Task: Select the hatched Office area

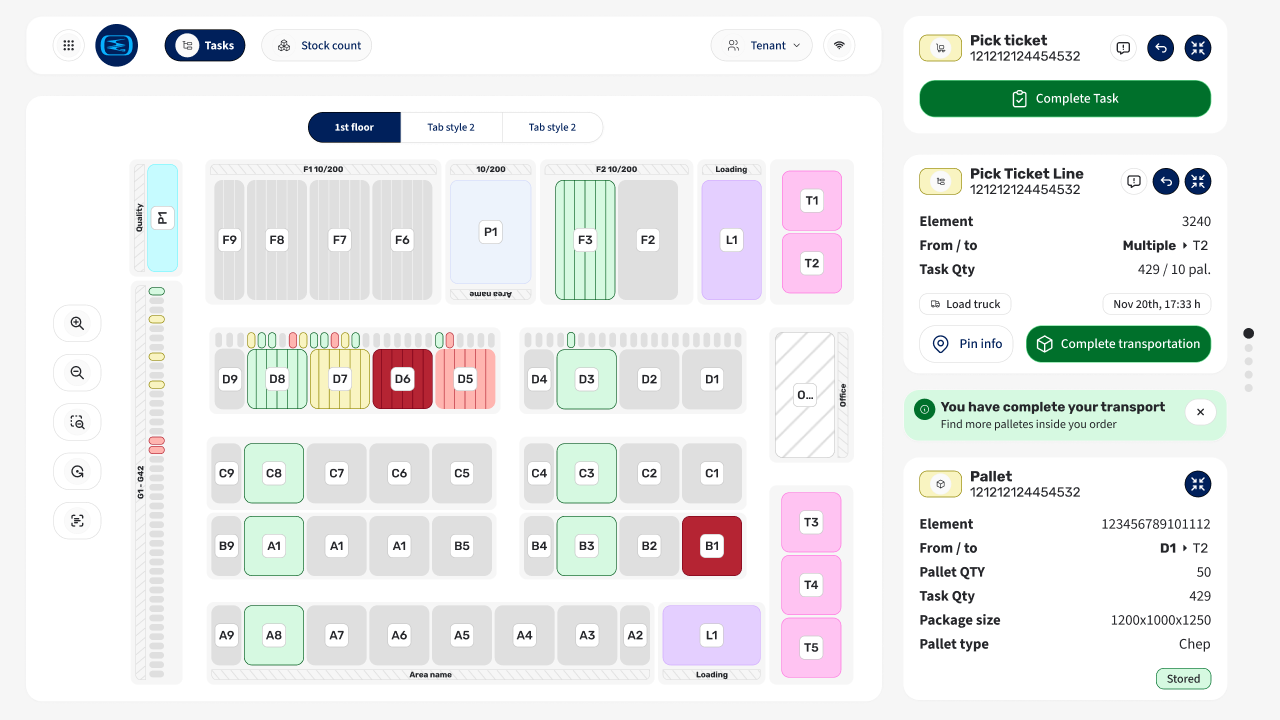Action: point(805,395)
